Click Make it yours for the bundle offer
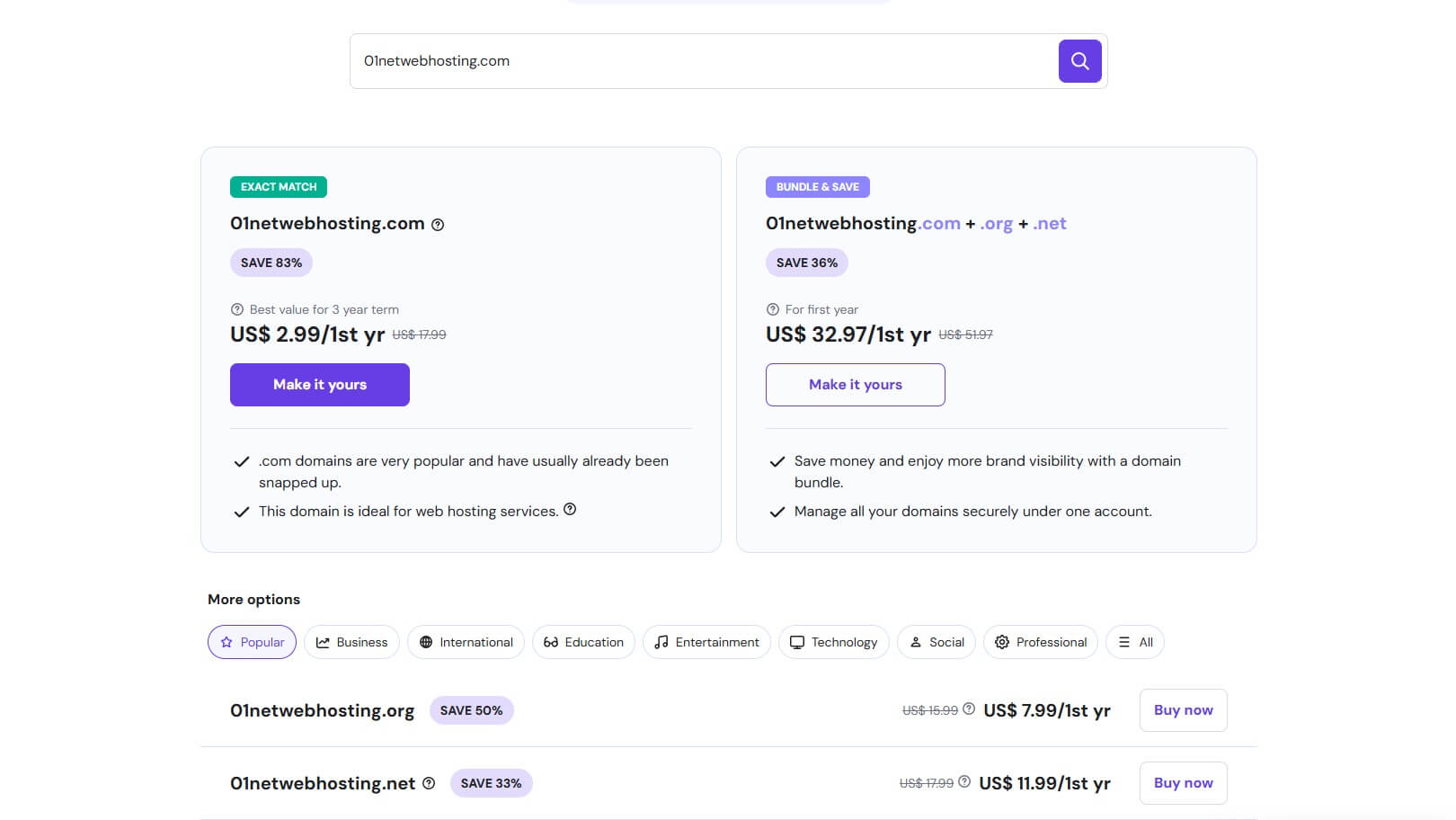 [x=856, y=385]
